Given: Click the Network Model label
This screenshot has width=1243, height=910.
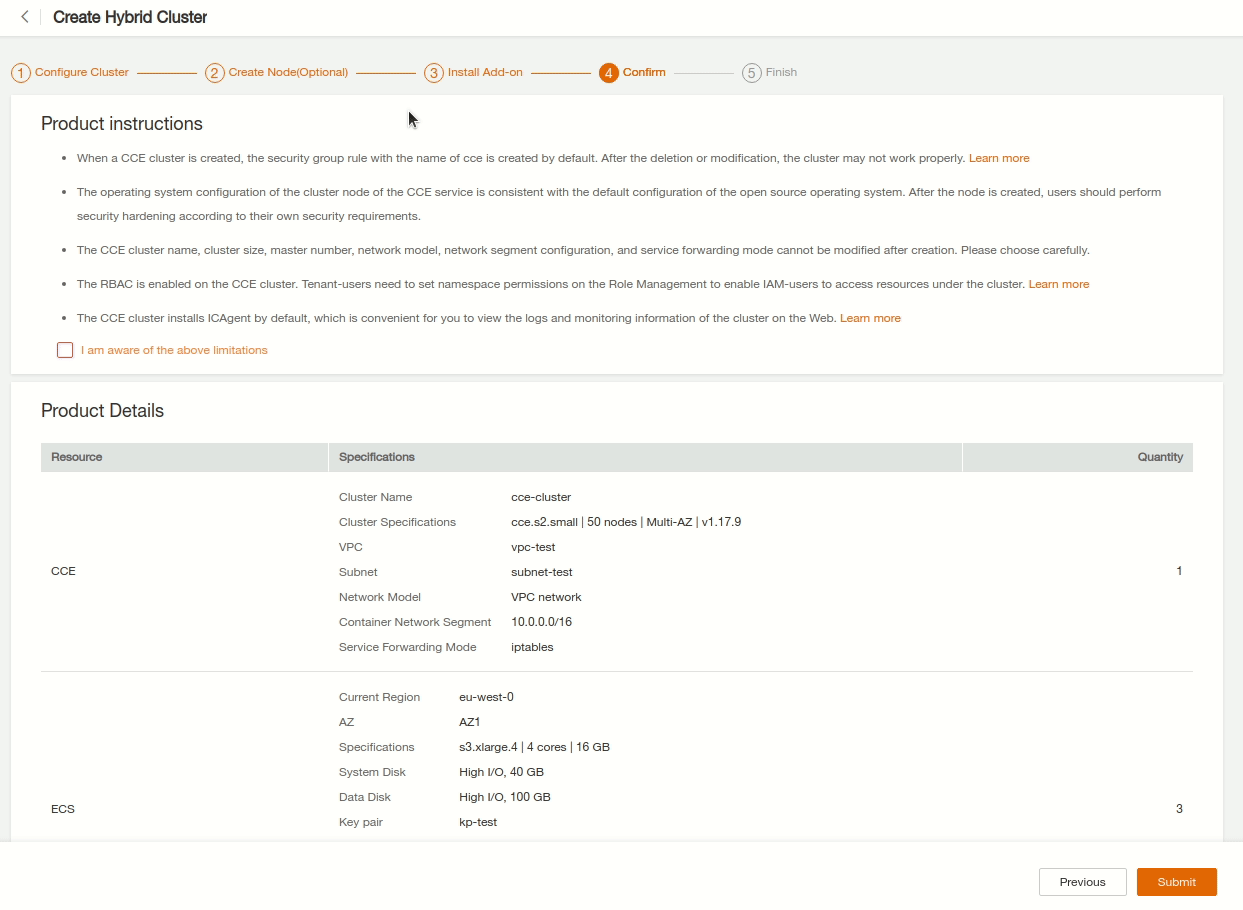Looking at the screenshot, I should (380, 597).
